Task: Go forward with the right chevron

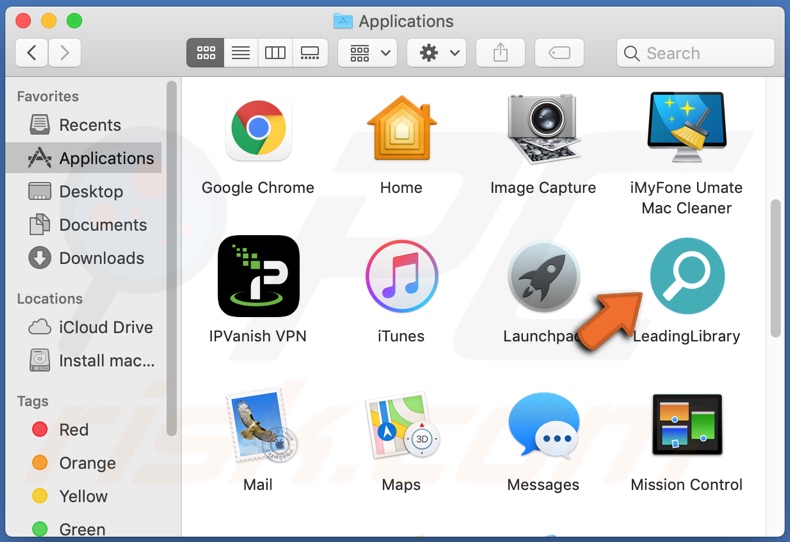Action: coord(64,52)
